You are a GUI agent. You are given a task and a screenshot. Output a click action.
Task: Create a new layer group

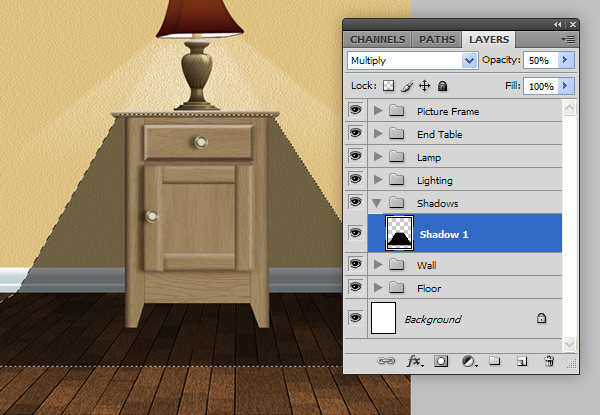point(495,362)
